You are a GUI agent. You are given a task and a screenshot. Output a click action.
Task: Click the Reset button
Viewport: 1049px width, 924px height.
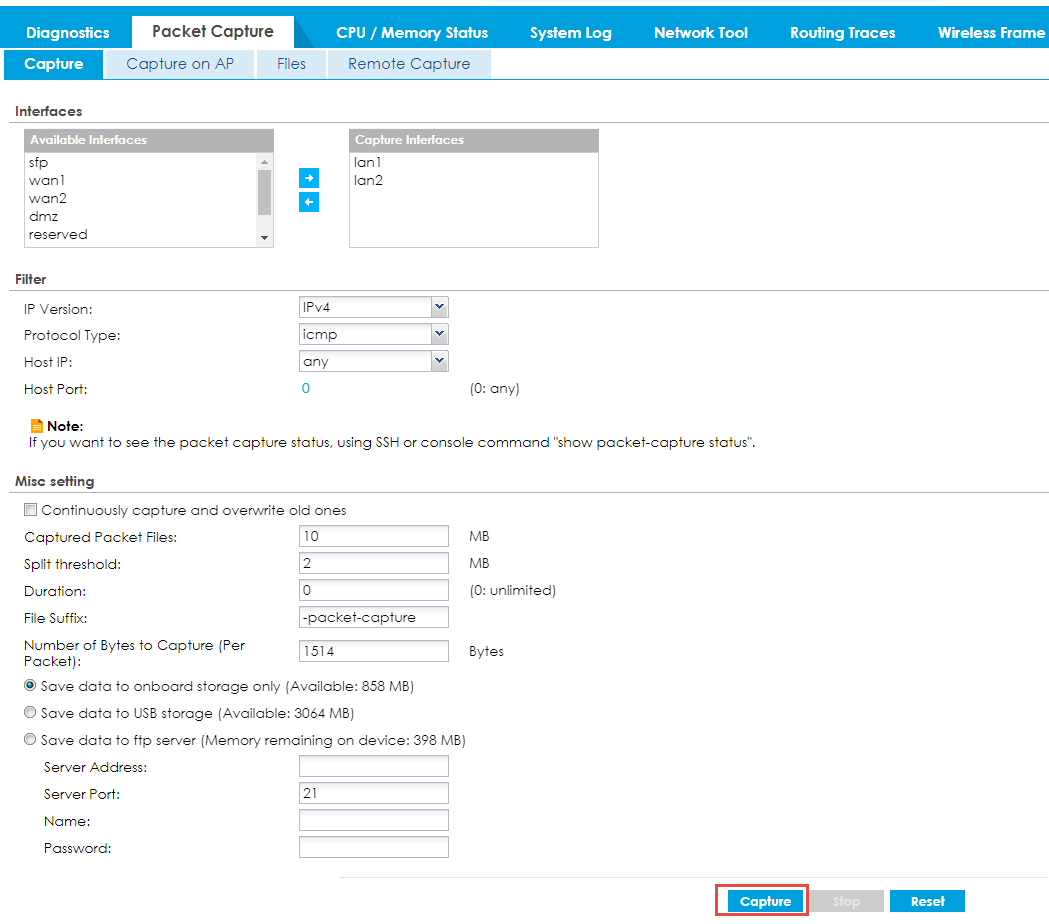(x=927, y=901)
